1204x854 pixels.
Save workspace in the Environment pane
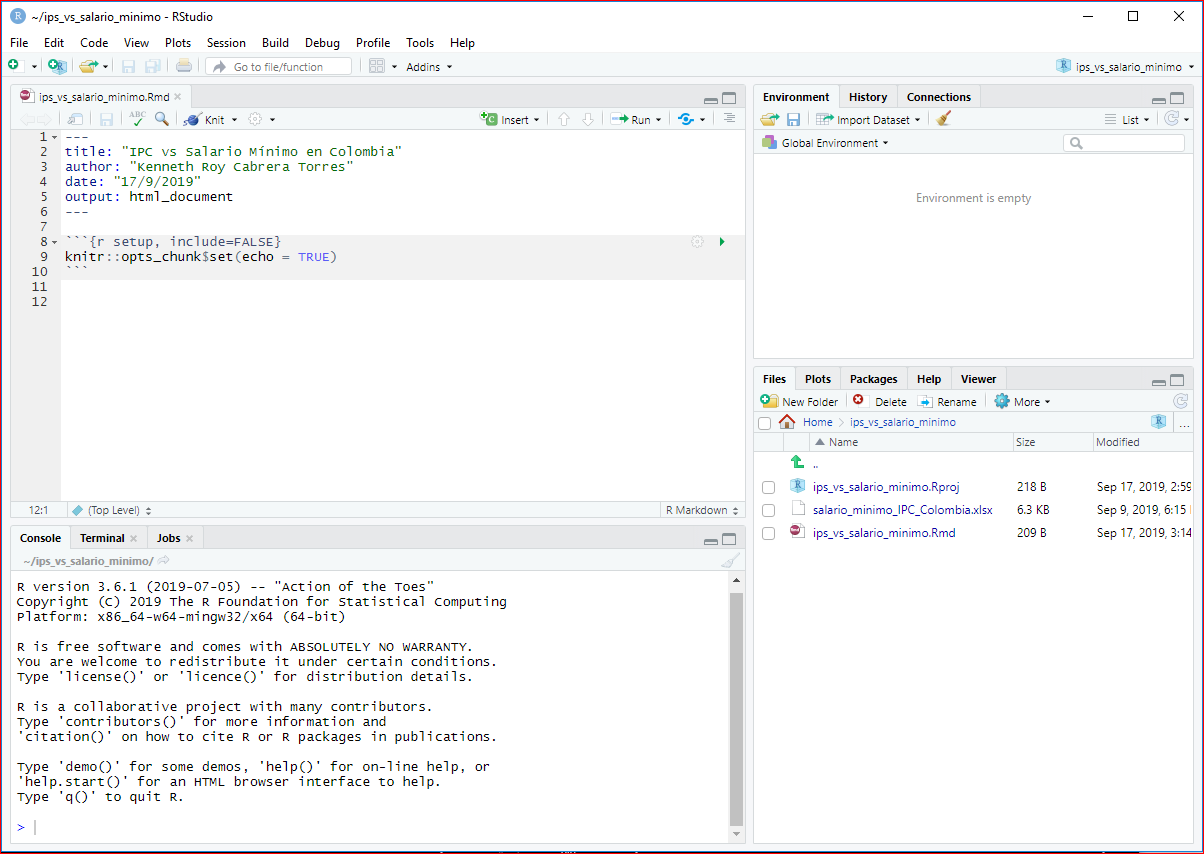click(x=794, y=119)
